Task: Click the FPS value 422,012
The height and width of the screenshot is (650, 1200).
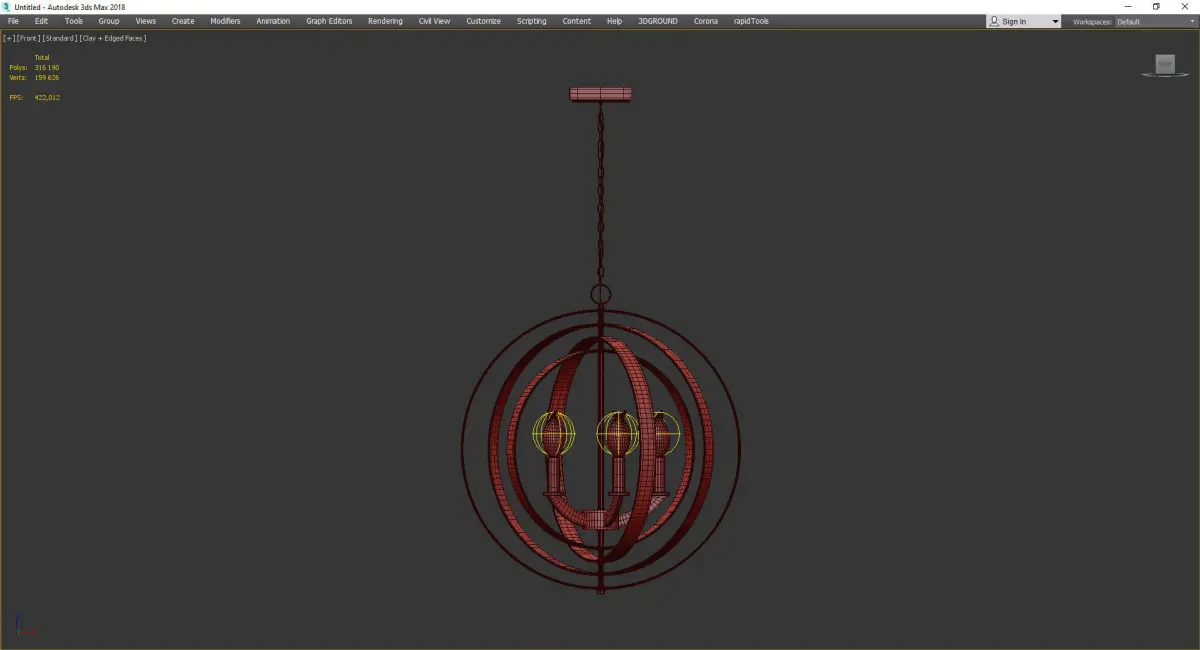Action: click(47, 97)
